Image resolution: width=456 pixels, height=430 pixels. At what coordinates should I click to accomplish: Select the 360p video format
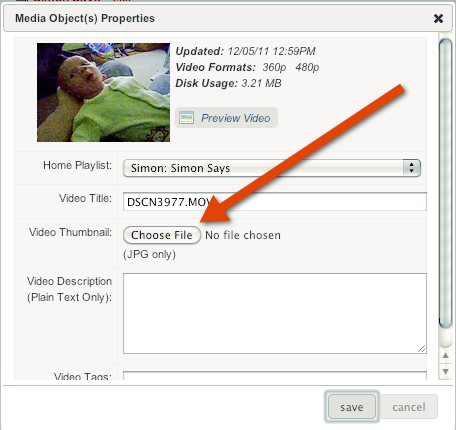tap(274, 67)
